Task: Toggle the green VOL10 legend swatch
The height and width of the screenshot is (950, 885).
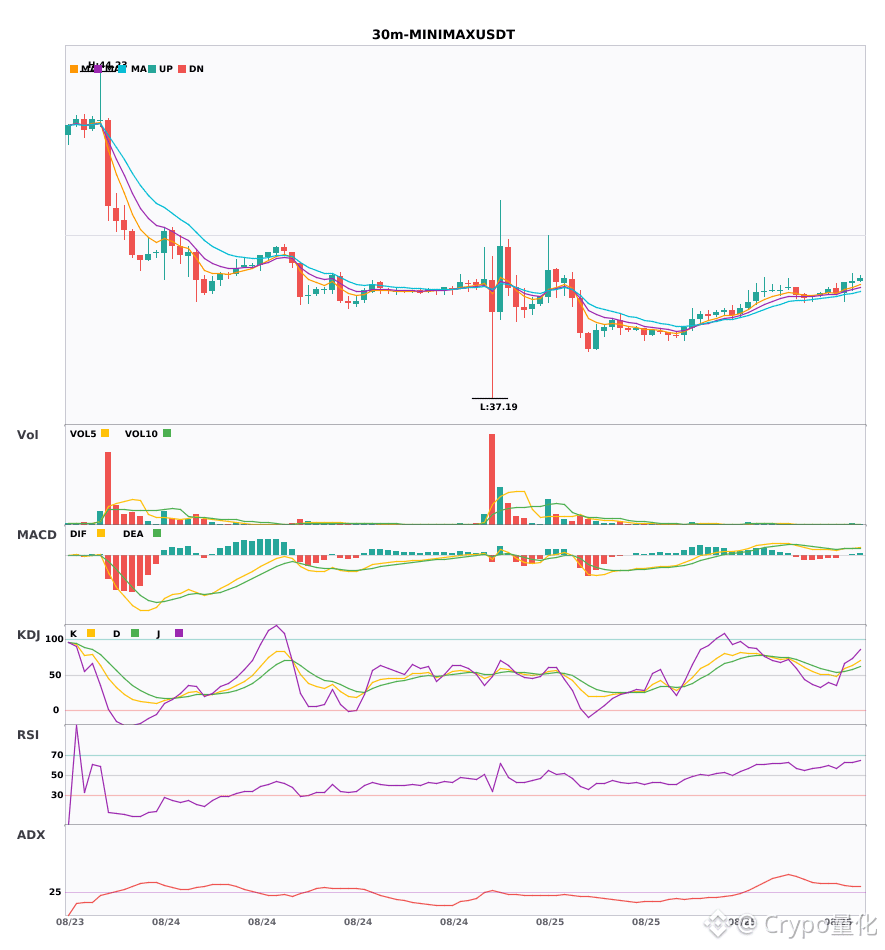Action: coord(167,433)
